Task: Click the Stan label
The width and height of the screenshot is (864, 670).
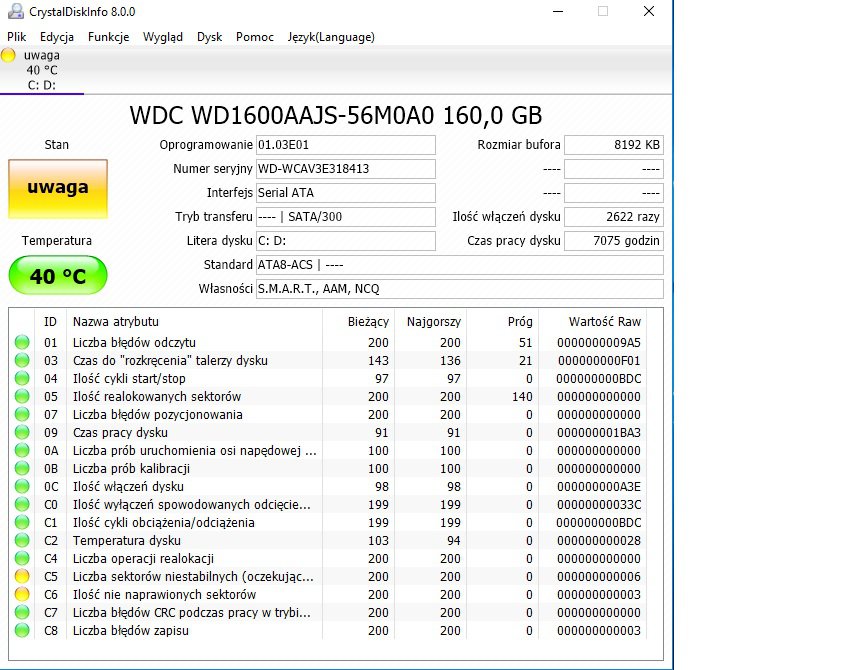Action: (x=57, y=145)
